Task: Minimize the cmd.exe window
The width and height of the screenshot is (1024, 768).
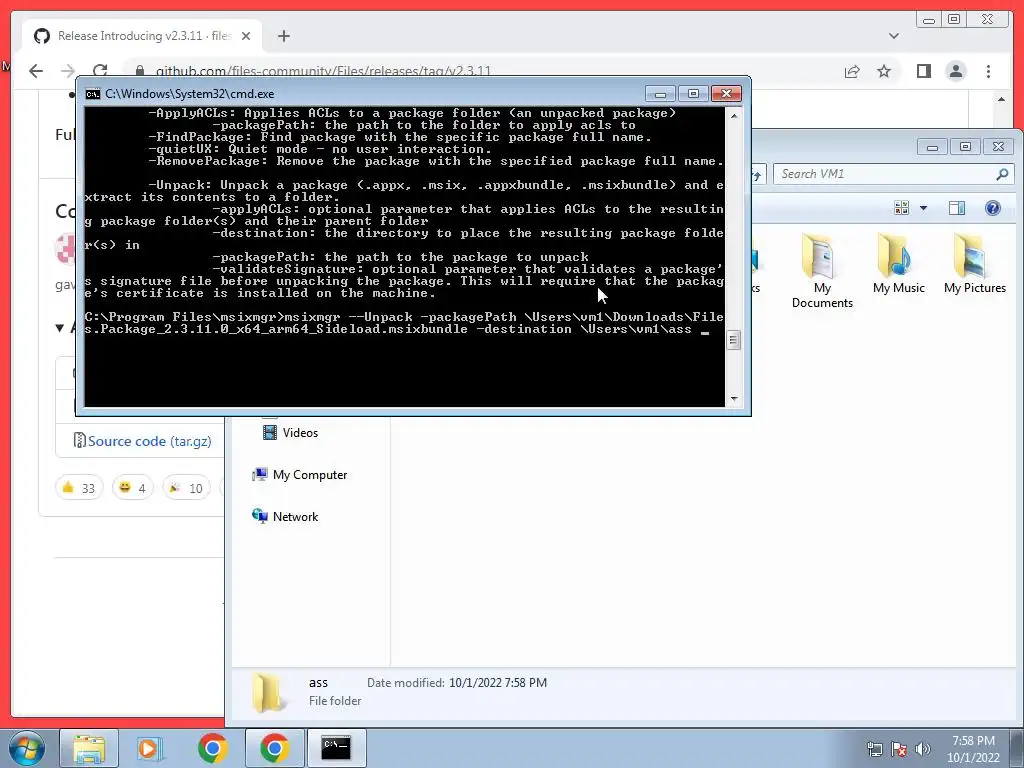Action: tap(660, 94)
